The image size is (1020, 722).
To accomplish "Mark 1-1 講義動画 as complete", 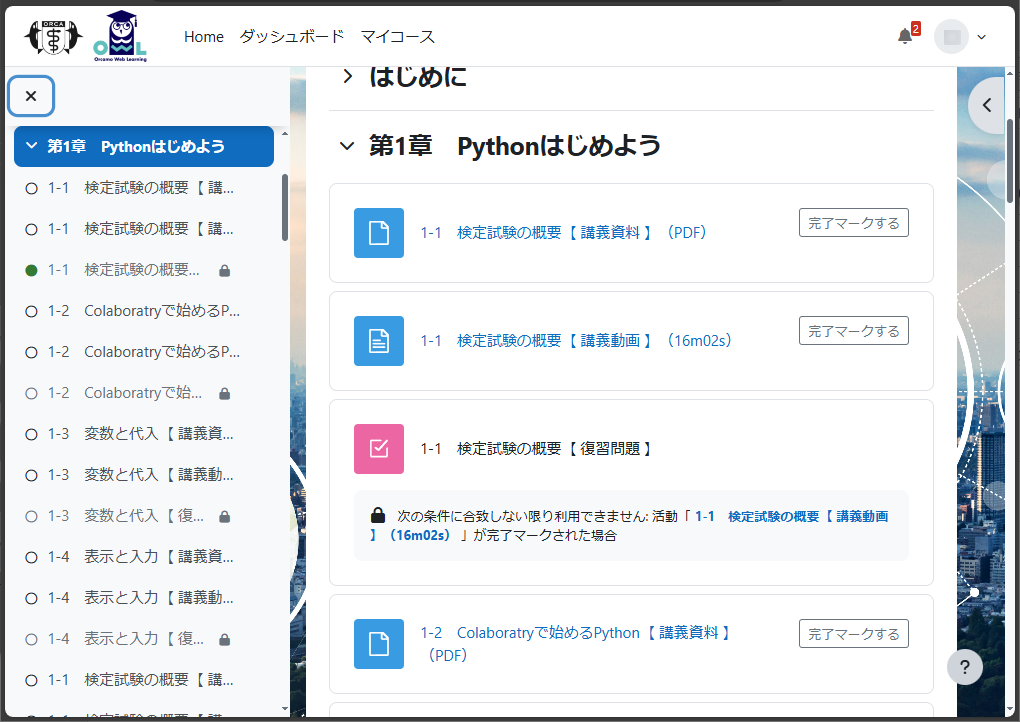I will tap(853, 331).
